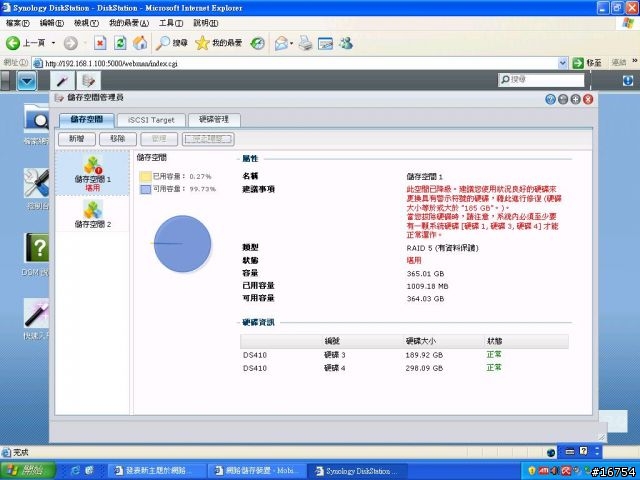
Task: Click the yellow 已用容量 legend swatch
Action: tap(145, 176)
